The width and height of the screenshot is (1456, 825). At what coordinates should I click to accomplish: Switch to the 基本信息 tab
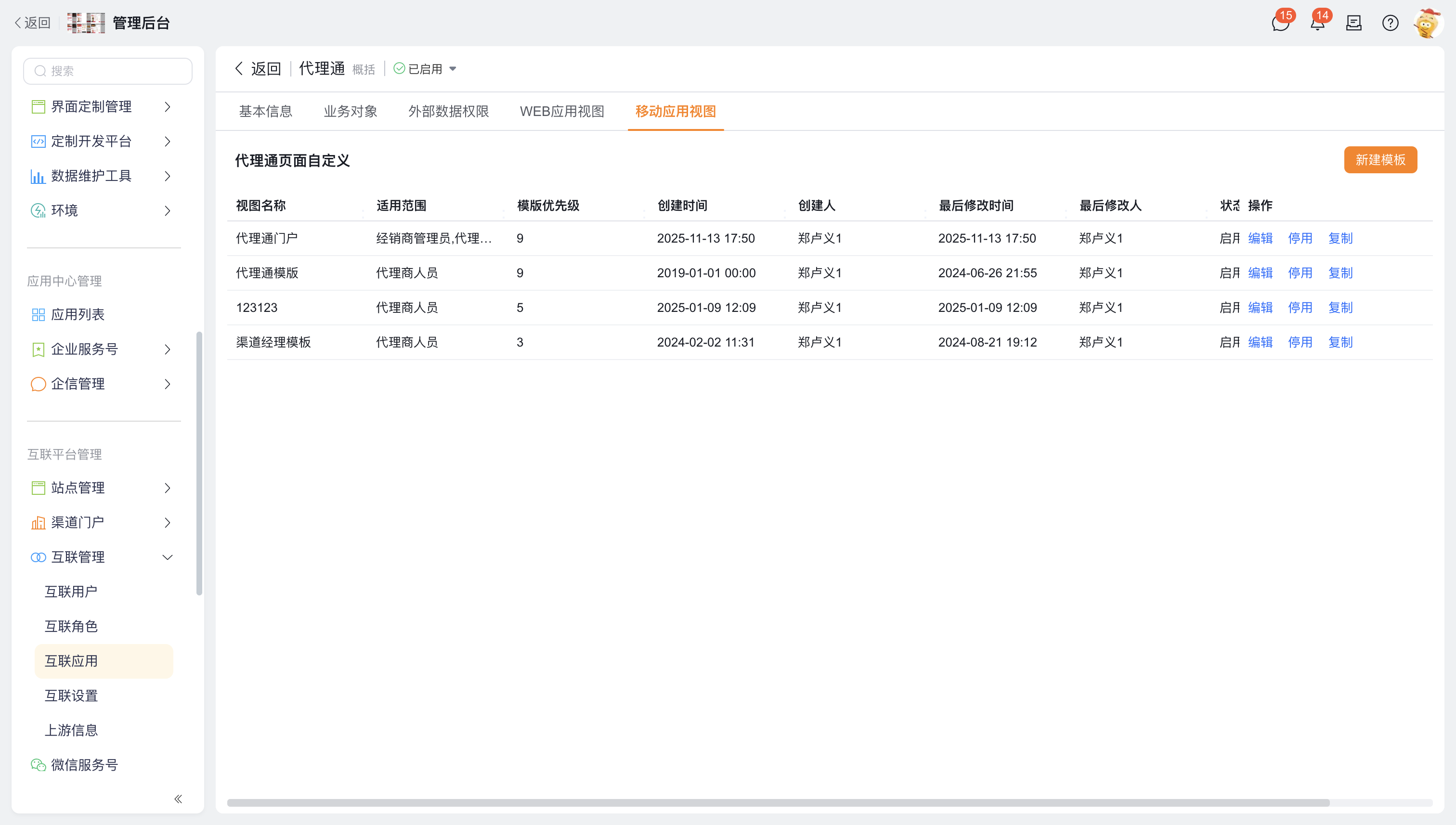265,111
